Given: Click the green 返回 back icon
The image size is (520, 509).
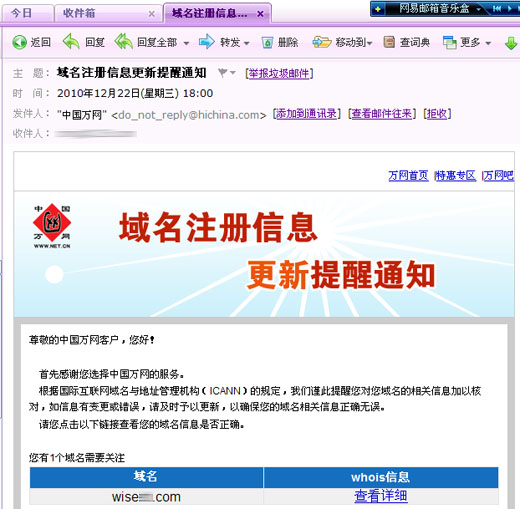Looking at the screenshot, I should pyautogui.click(x=19, y=42).
